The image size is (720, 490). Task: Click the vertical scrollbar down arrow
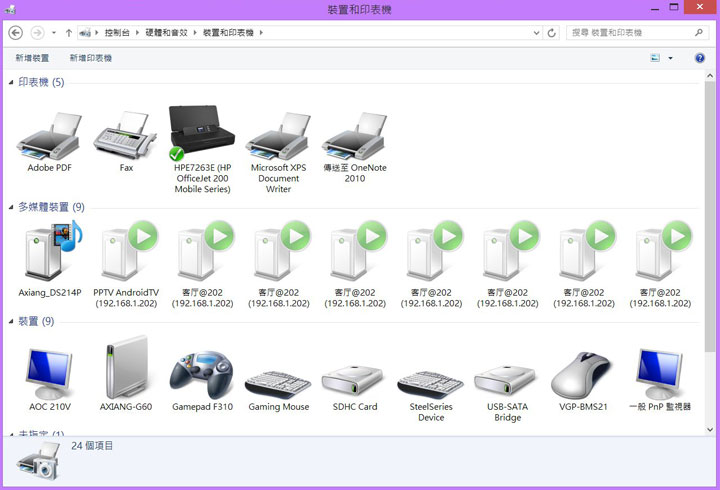(710, 430)
